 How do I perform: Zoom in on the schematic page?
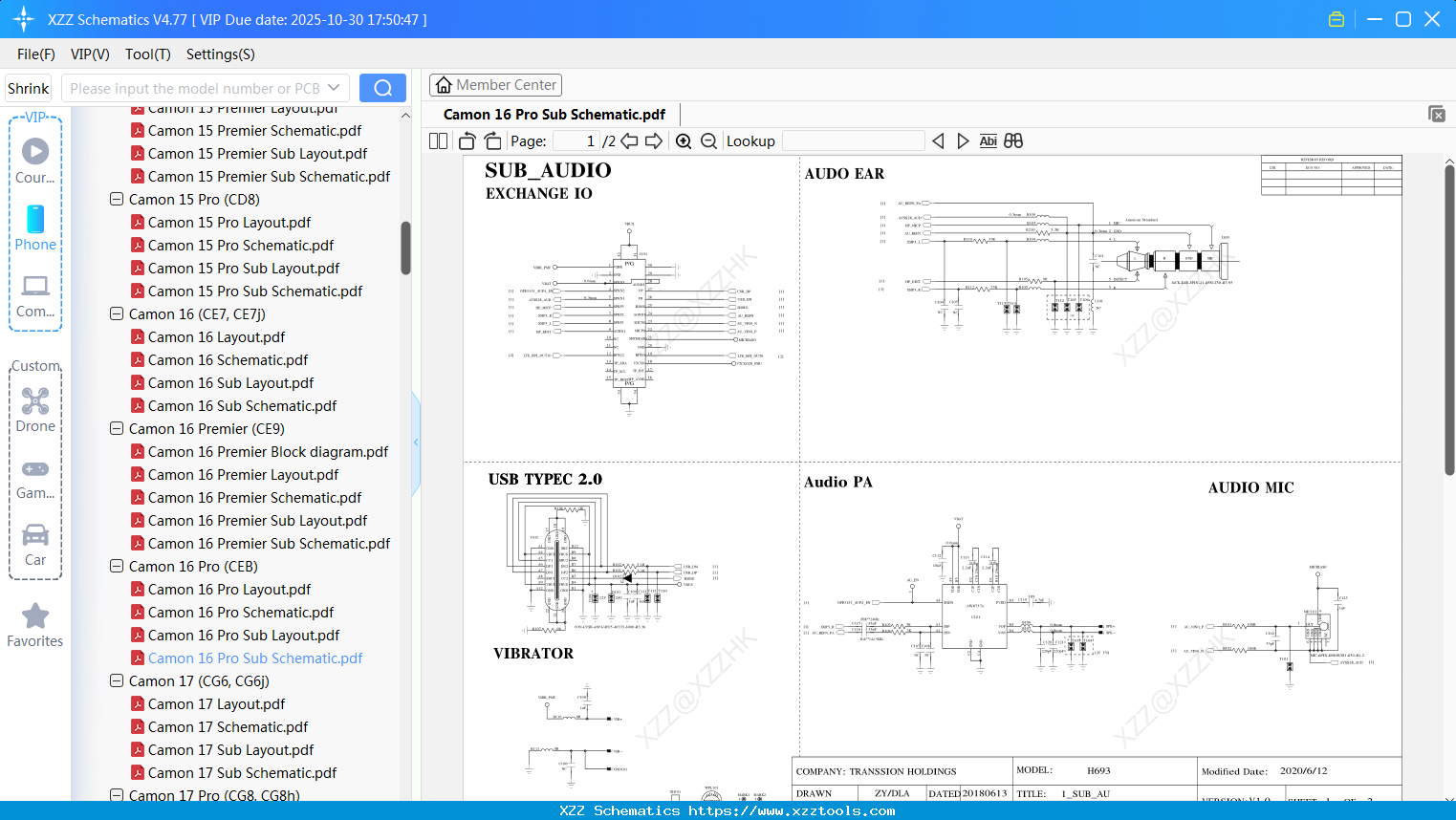pos(684,140)
